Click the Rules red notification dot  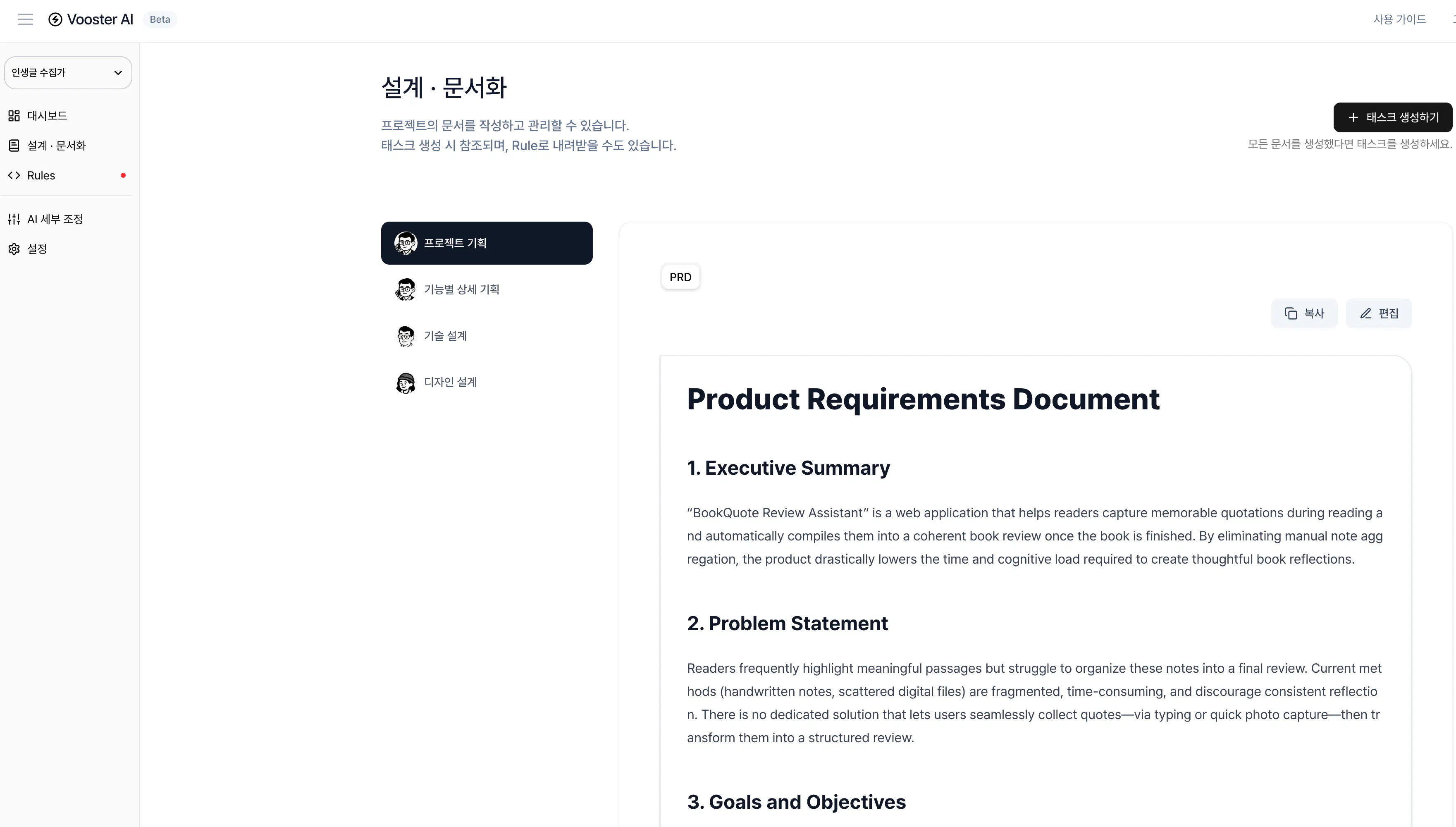coord(123,175)
